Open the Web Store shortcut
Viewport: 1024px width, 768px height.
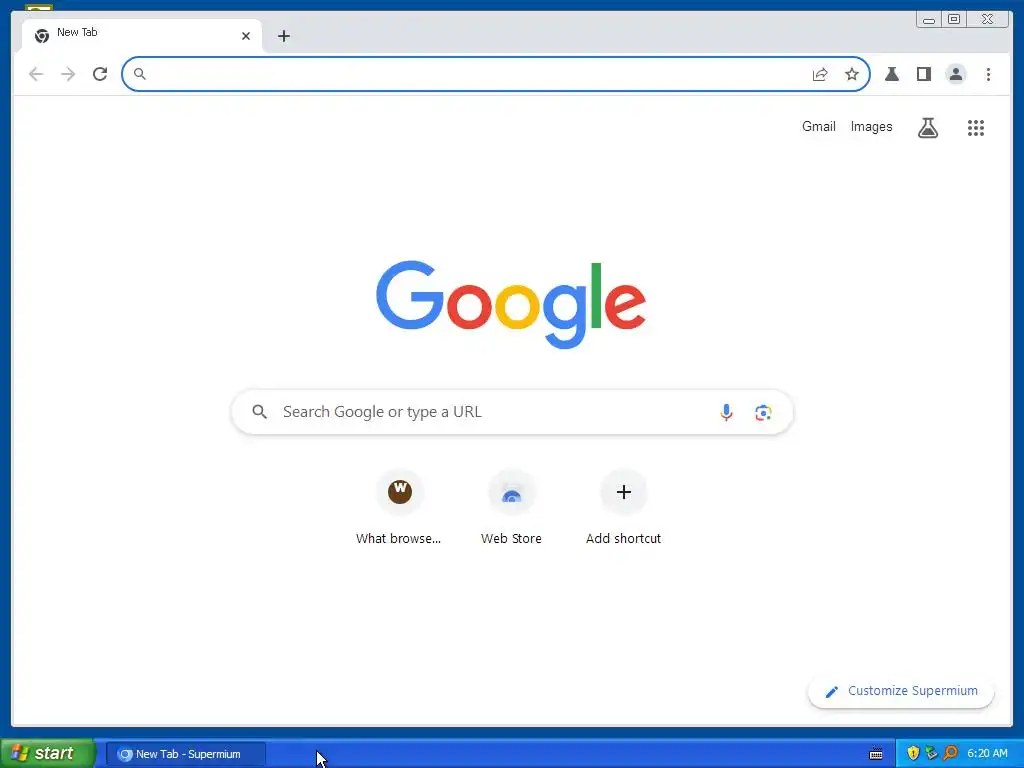(511, 507)
